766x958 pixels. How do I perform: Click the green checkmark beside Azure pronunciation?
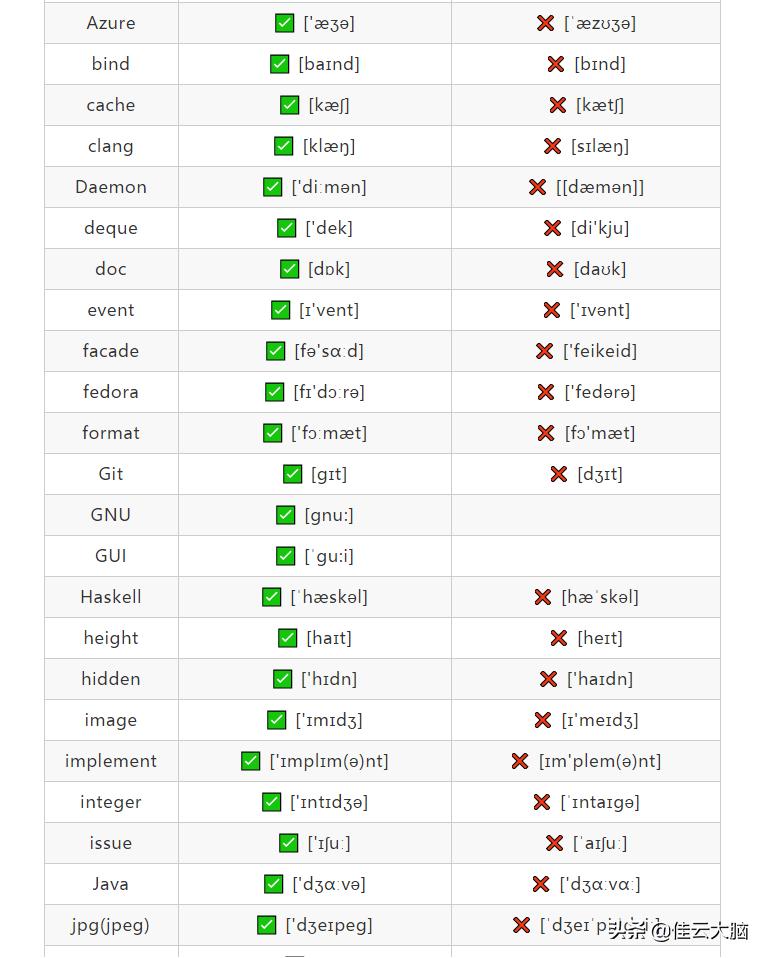click(x=284, y=23)
